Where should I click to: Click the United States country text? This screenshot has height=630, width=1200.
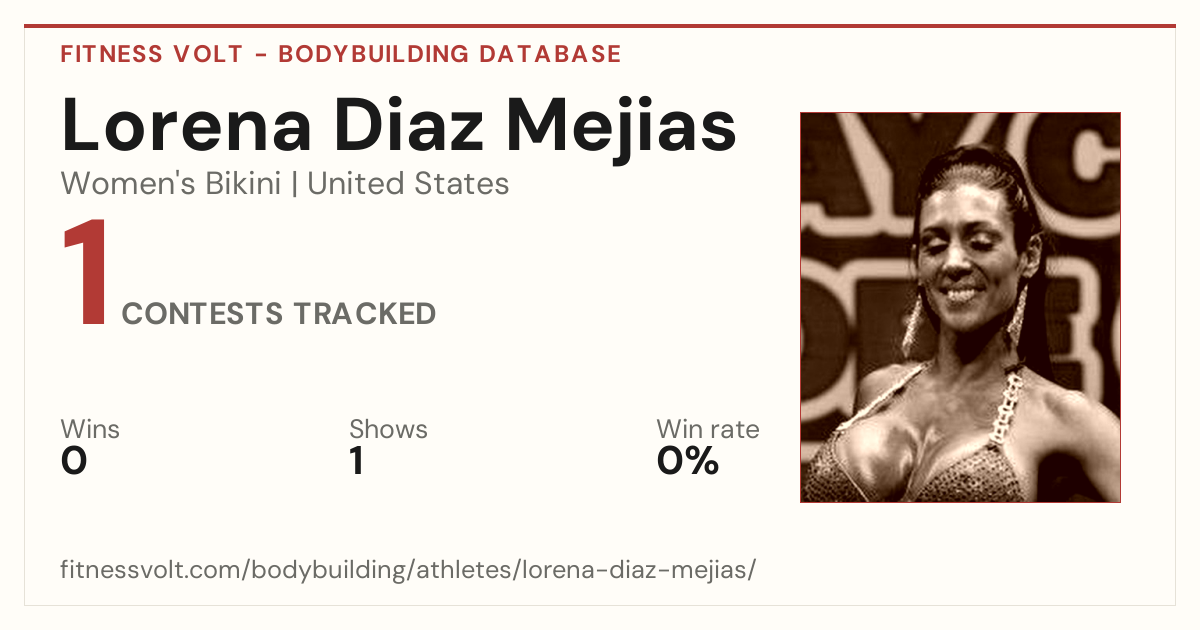coord(408,184)
